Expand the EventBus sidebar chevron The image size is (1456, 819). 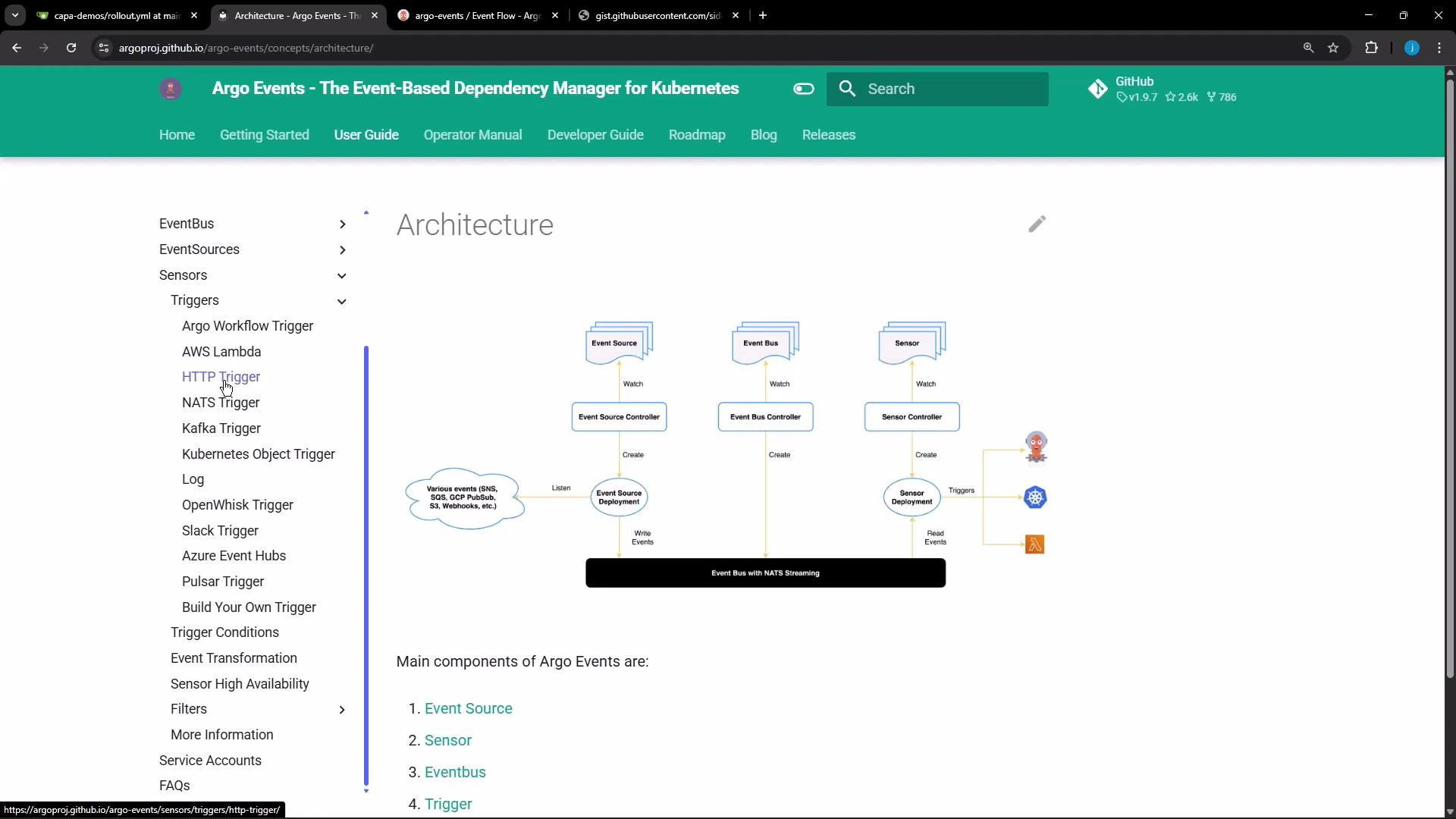coord(342,224)
